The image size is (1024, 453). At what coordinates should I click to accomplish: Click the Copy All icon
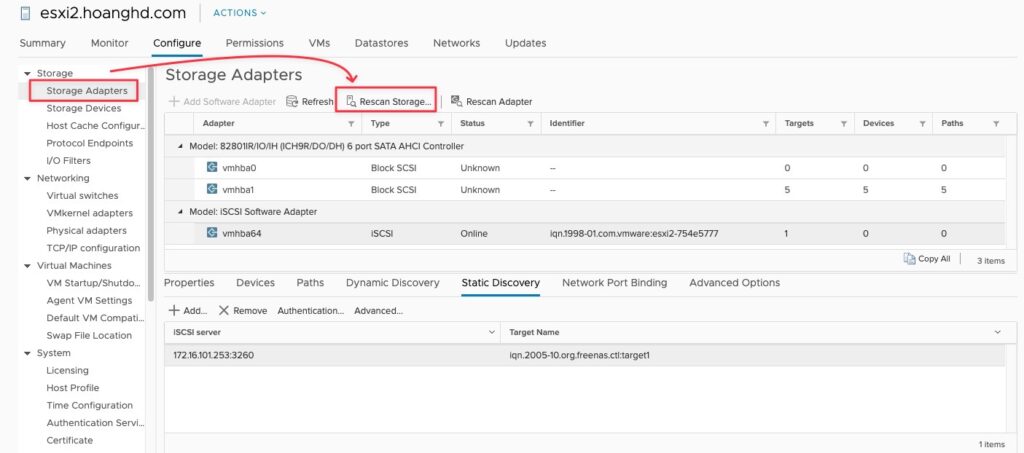(x=909, y=259)
